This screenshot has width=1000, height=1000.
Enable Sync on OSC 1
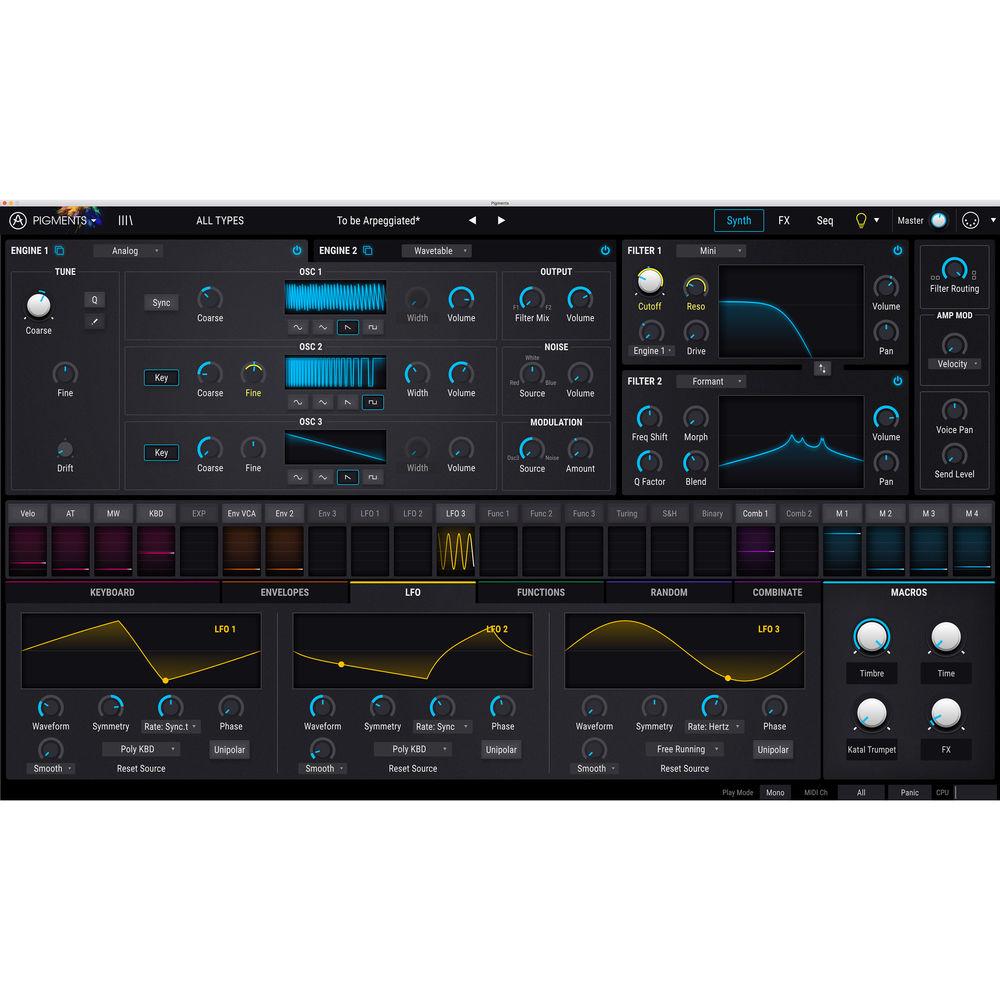[161, 302]
